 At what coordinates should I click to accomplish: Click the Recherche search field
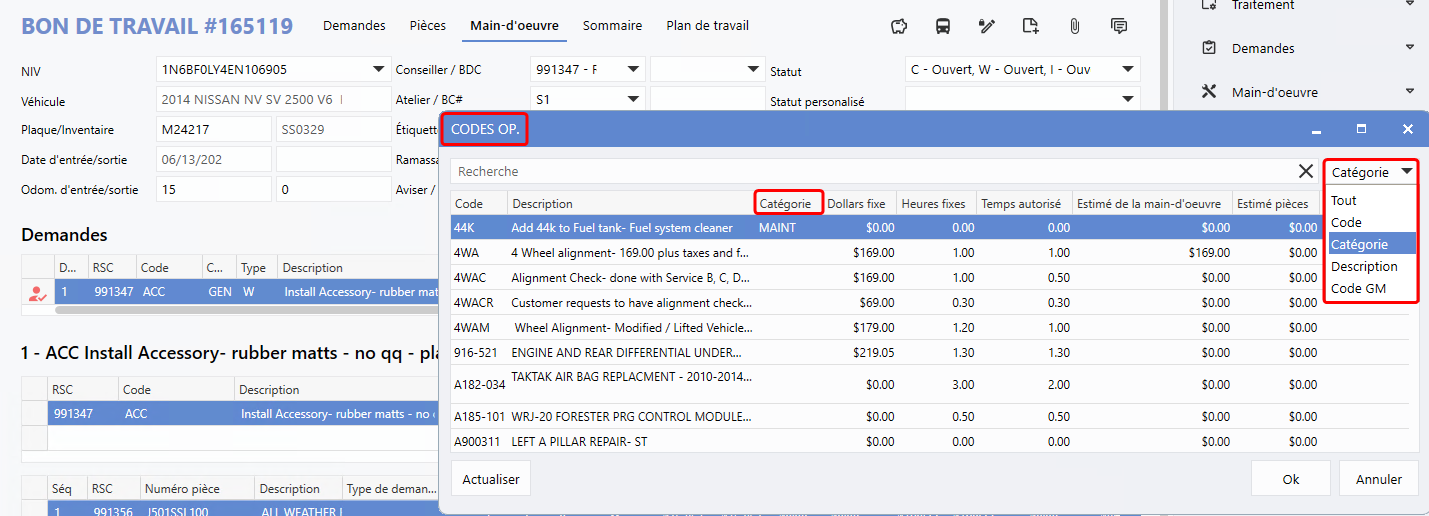click(x=870, y=171)
